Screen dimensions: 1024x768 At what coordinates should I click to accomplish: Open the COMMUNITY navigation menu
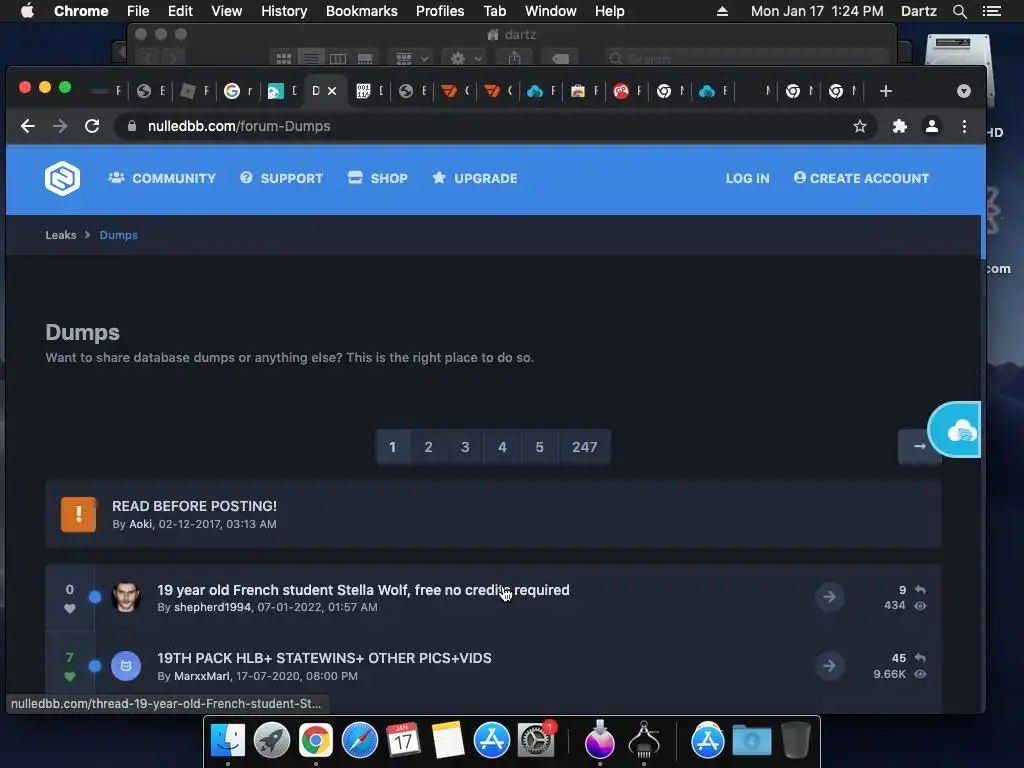pyautogui.click(x=162, y=178)
